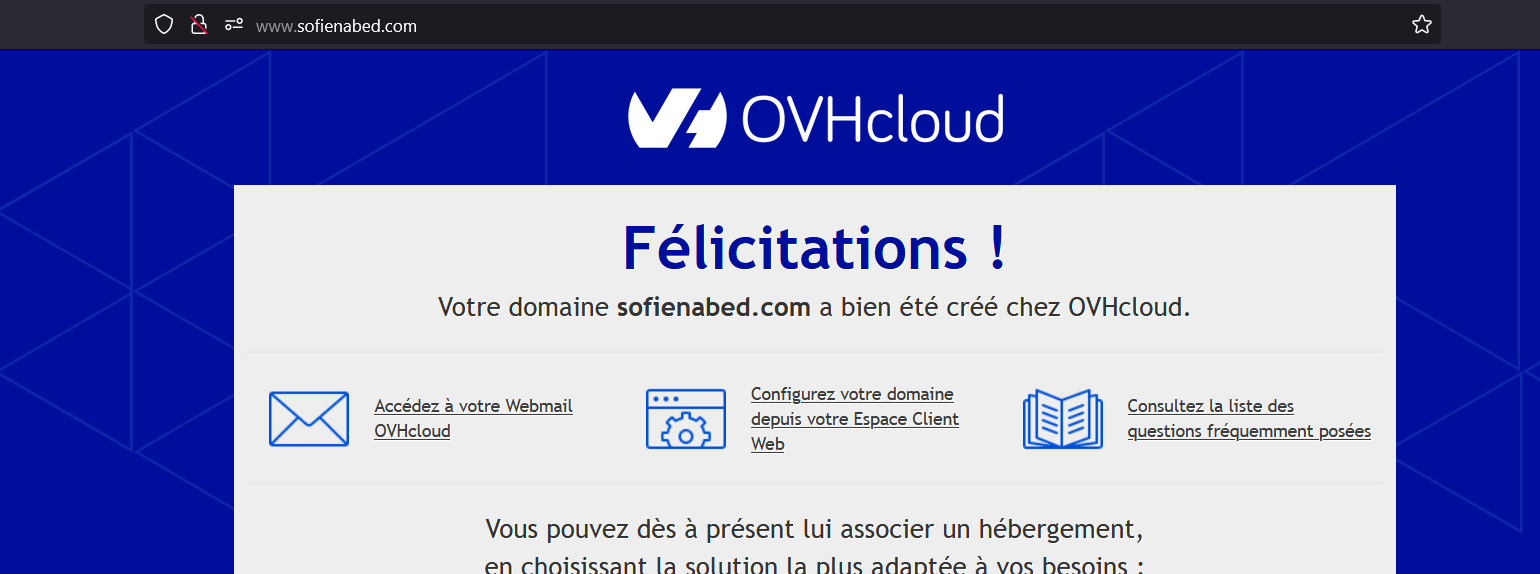Click the OVHcloud wordmark text in header
Screen dimensions: 1540x574
point(872,120)
